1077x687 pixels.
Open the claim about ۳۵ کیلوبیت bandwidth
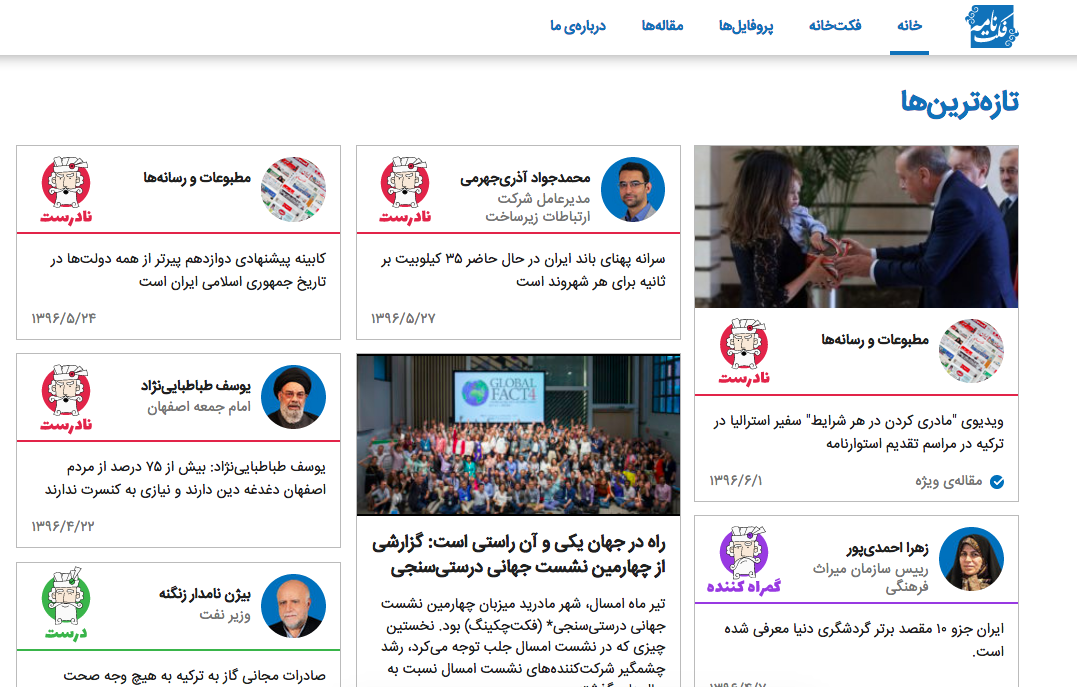(523, 270)
